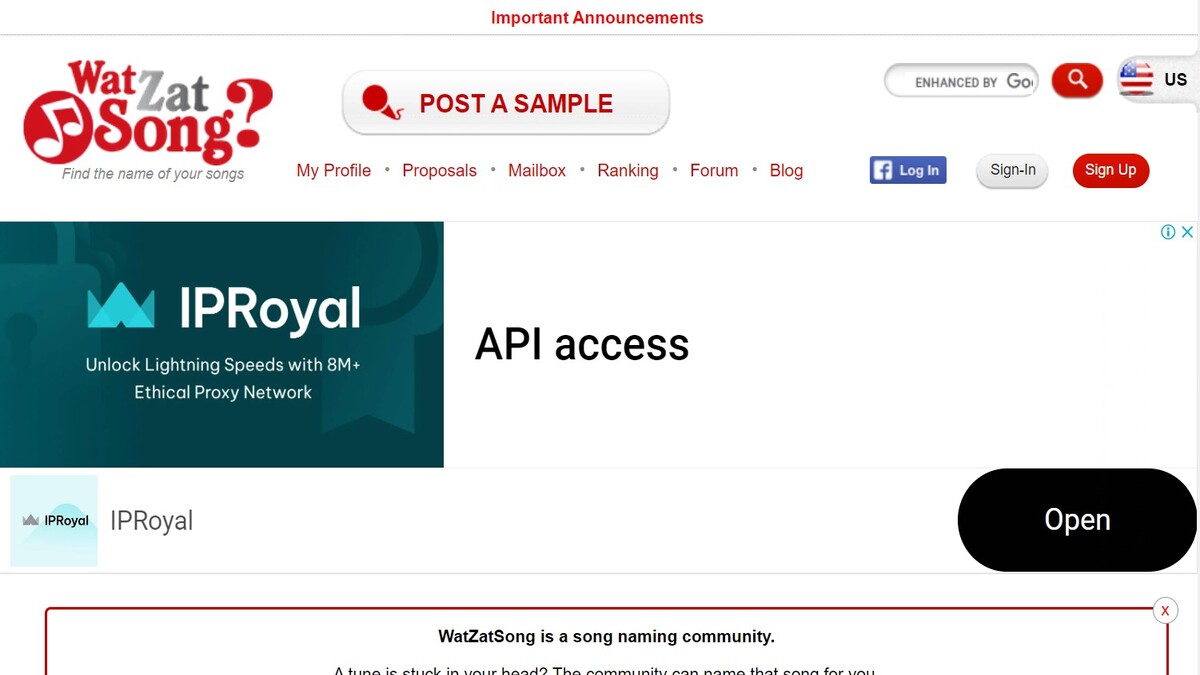Click the red Sign Up button
The height and width of the screenshot is (675, 1200).
(1111, 170)
